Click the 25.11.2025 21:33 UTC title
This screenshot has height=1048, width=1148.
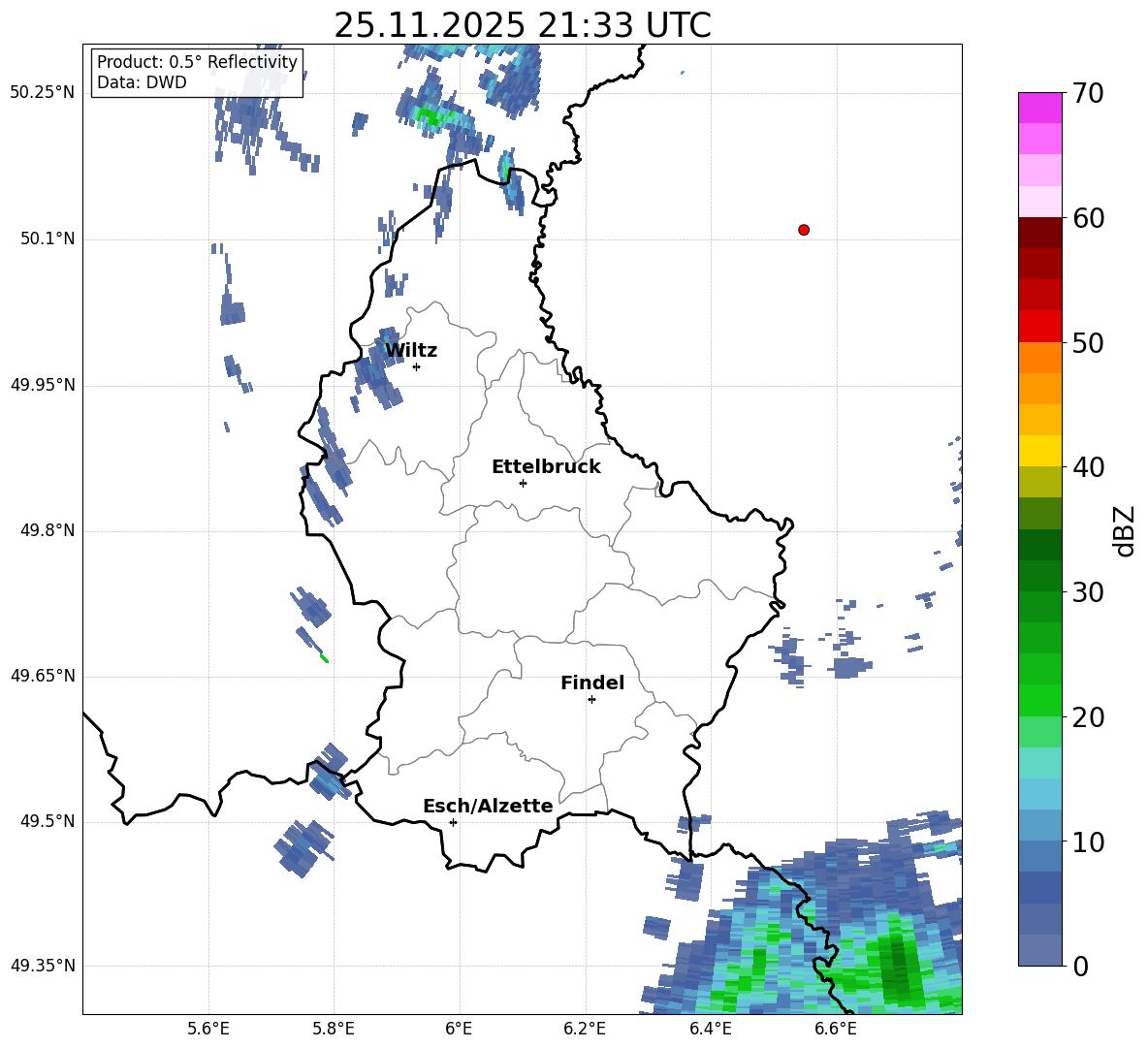(523, 25)
